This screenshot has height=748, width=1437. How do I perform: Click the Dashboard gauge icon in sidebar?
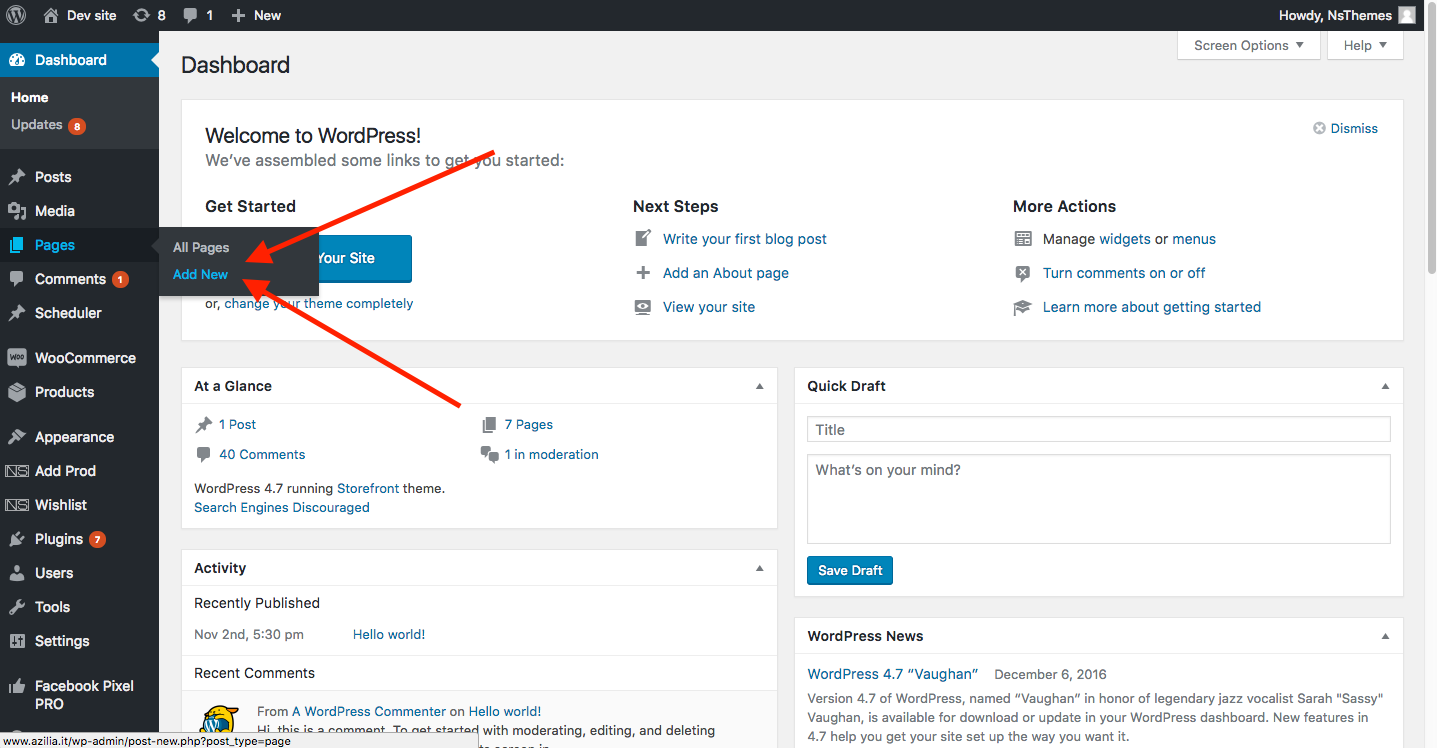point(17,60)
